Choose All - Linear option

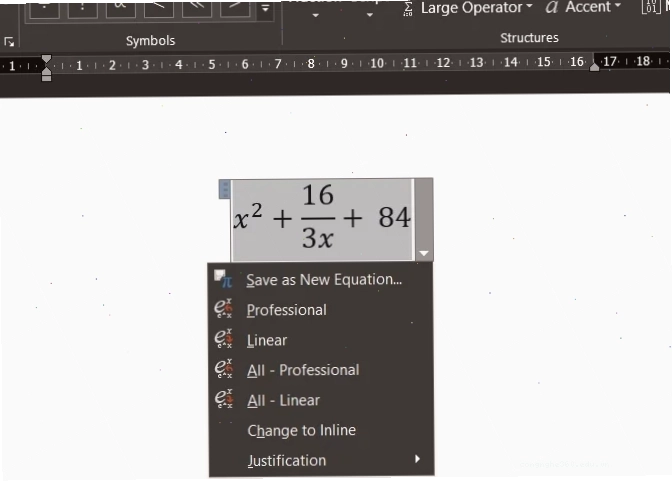click(321, 400)
